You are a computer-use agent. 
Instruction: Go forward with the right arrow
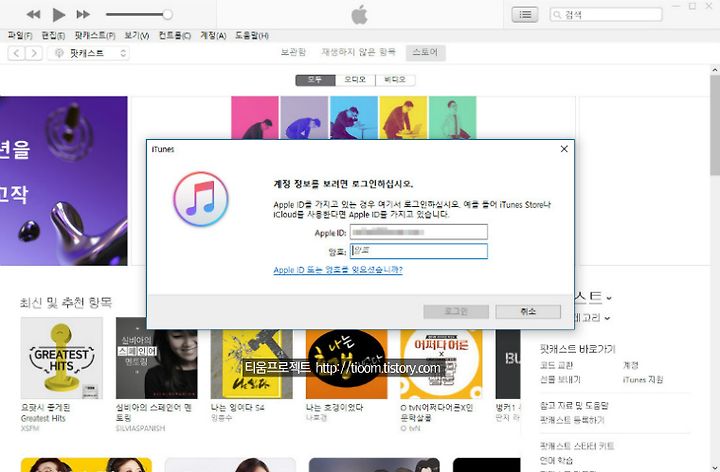point(34,53)
